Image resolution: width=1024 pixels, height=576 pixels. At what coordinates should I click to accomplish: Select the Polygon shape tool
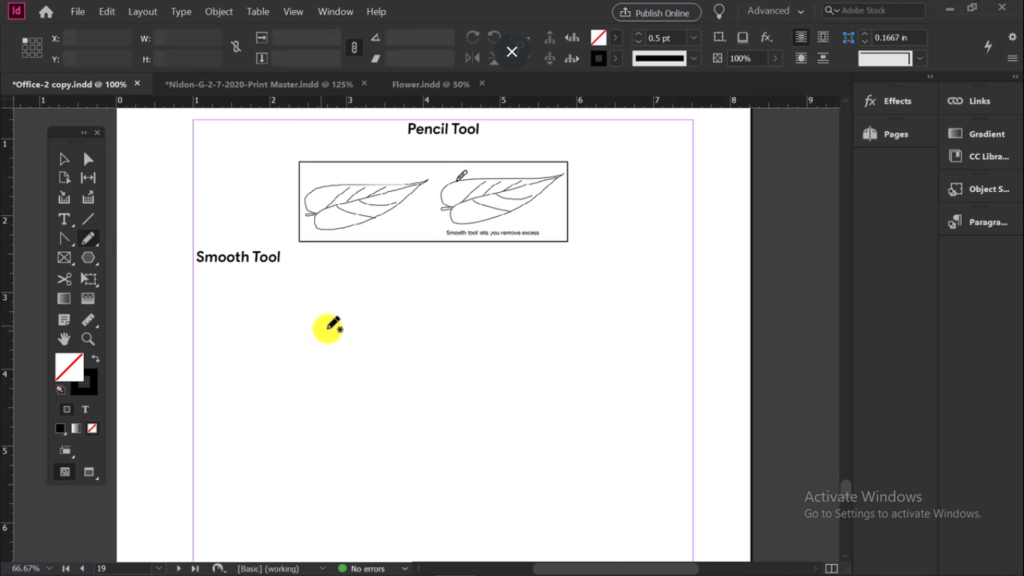[88, 258]
